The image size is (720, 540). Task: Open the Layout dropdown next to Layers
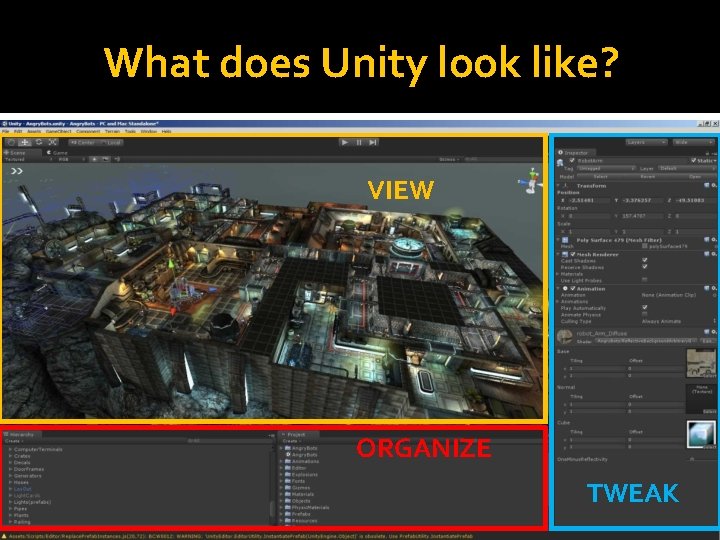pyautogui.click(x=694, y=142)
